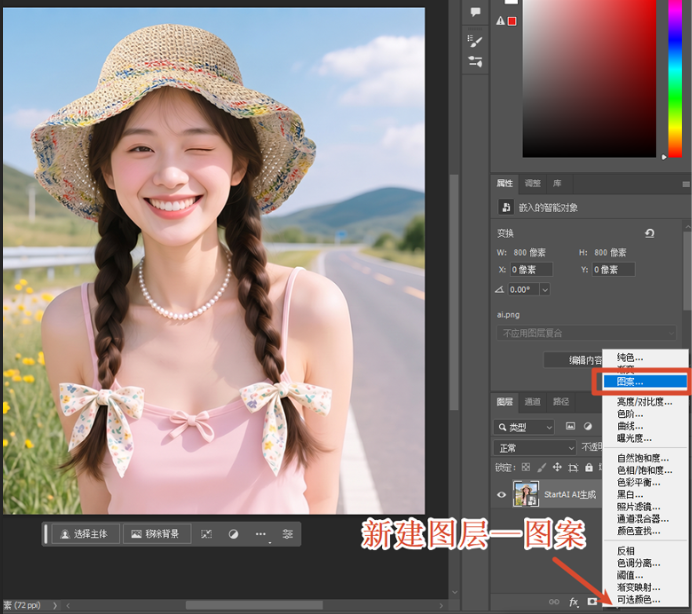This screenshot has height=614, width=692.
Task: Switch to the 库 tab
Action: pos(557,183)
